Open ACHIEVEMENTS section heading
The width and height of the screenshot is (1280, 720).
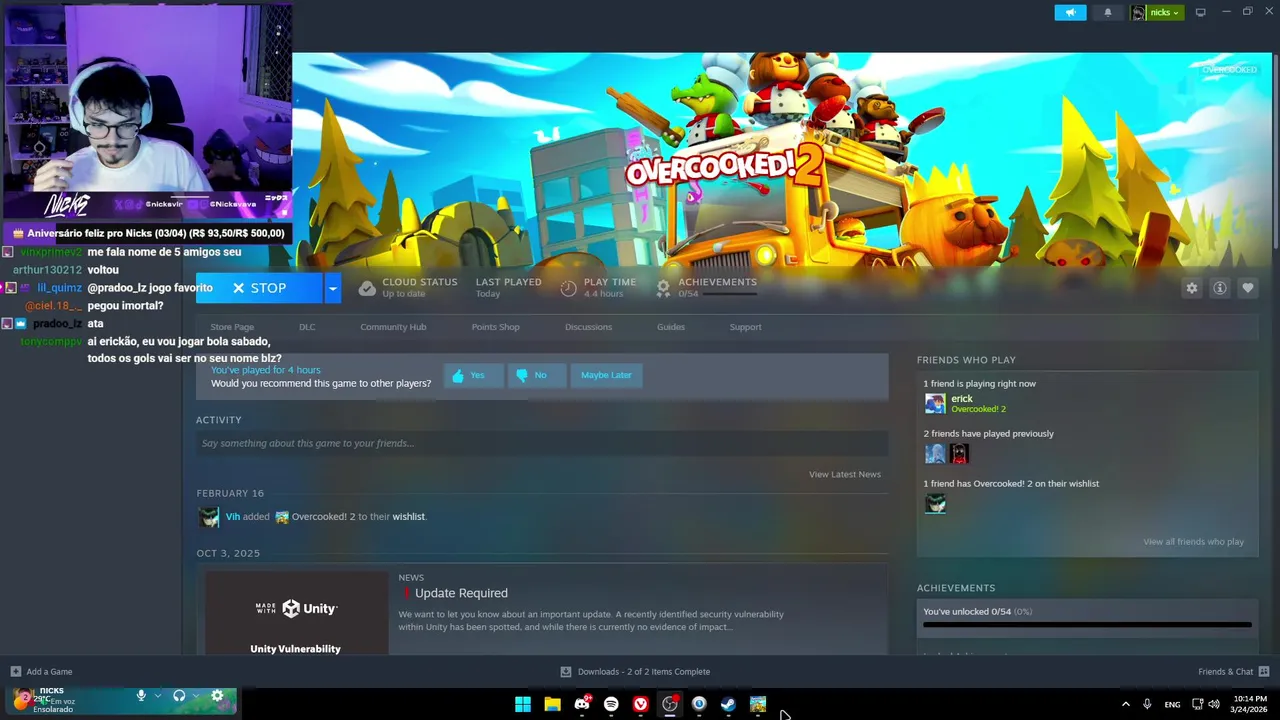tap(955, 588)
